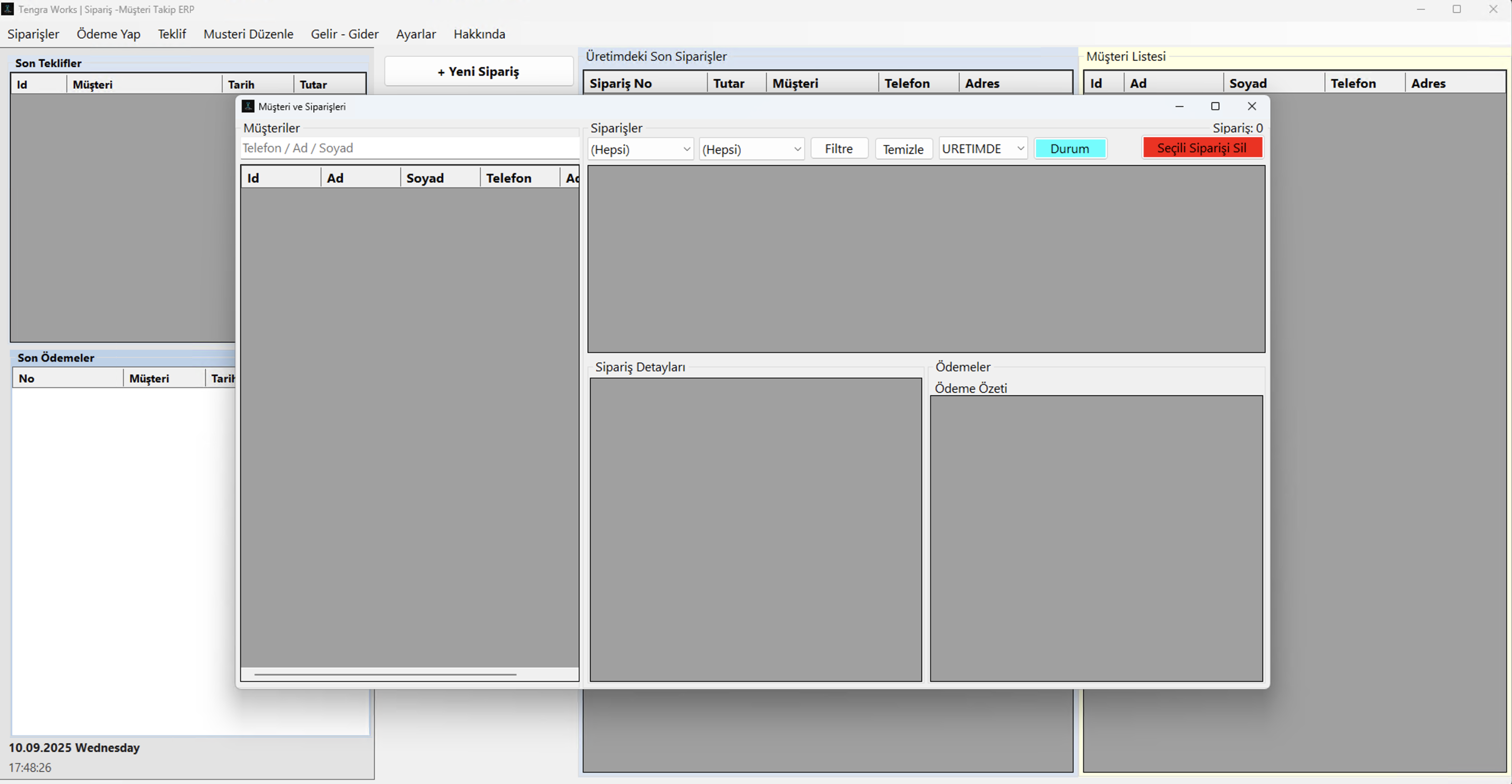The width and height of the screenshot is (1512, 784).
Task: Open the Ayarlar menu
Action: 415,34
